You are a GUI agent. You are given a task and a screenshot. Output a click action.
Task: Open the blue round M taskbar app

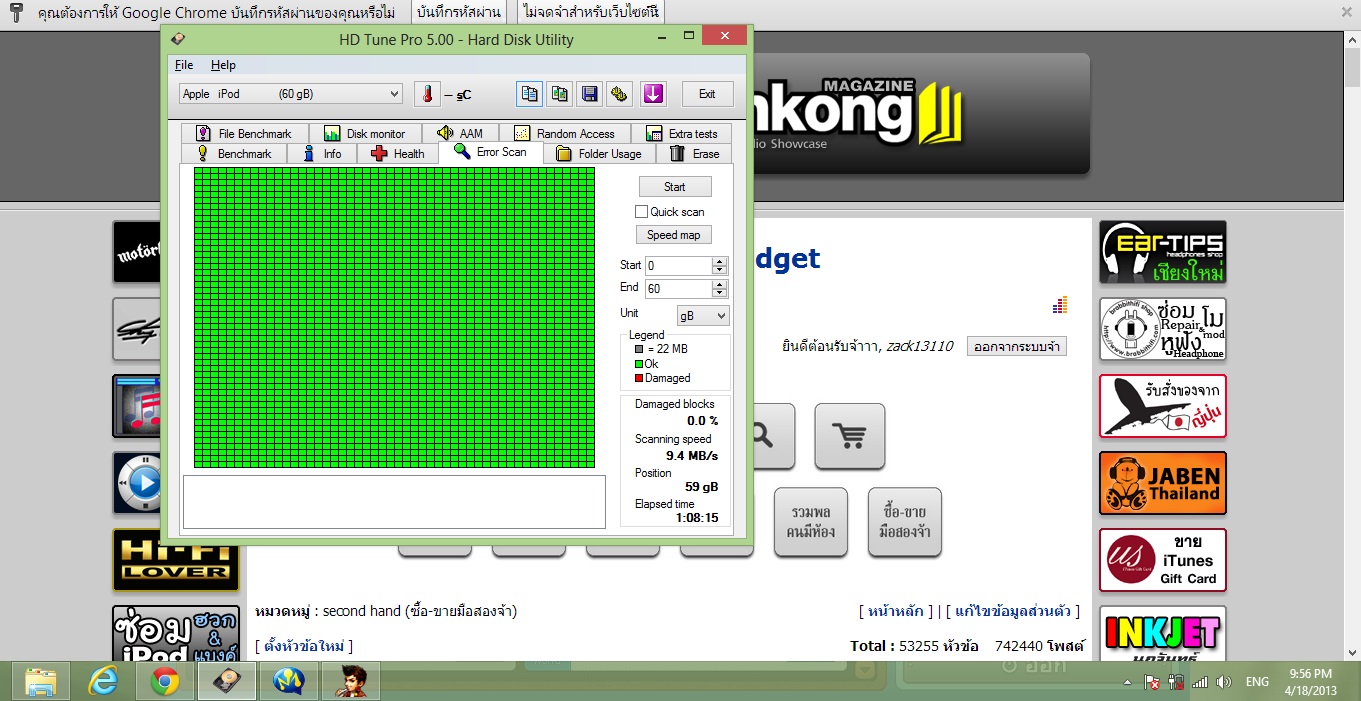click(x=289, y=681)
